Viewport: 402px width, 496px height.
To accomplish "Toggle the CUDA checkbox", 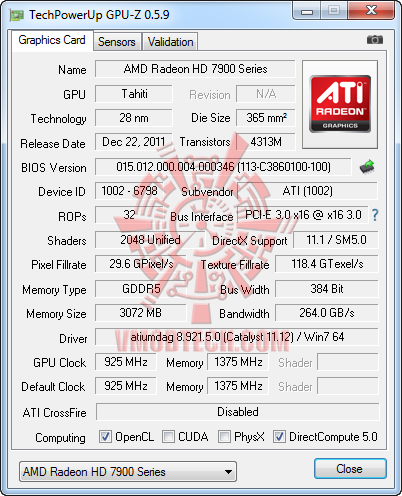I will pos(168,436).
